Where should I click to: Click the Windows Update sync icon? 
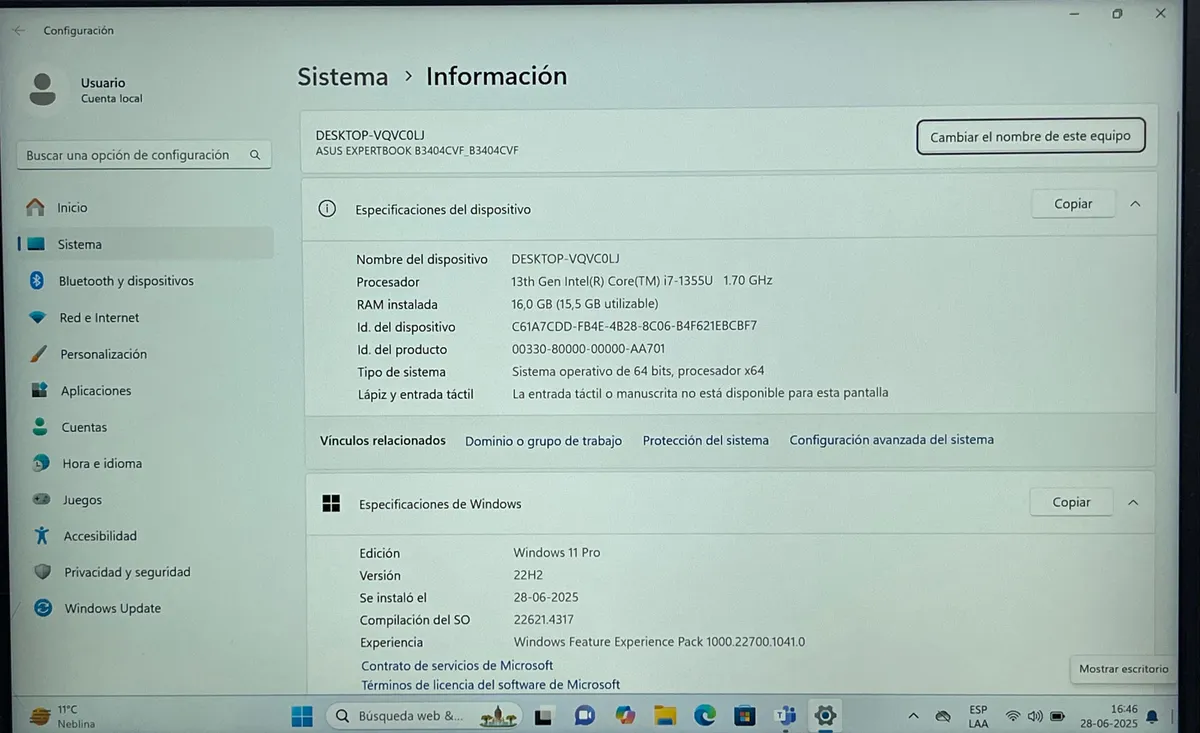43,608
